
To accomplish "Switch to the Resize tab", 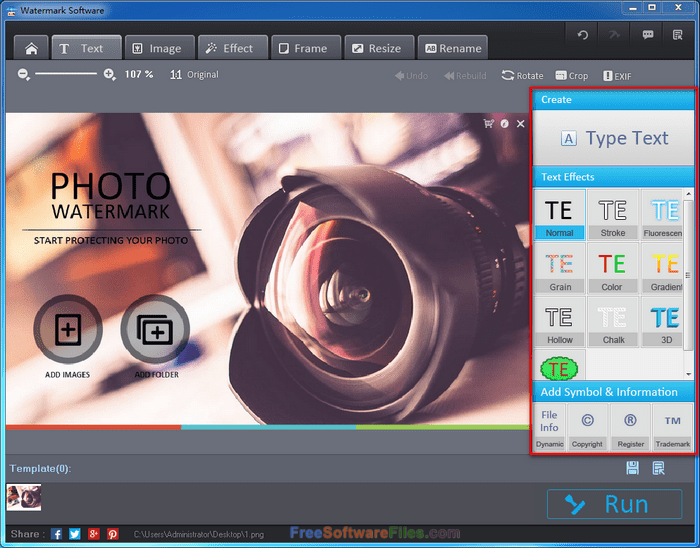I will [x=379, y=48].
